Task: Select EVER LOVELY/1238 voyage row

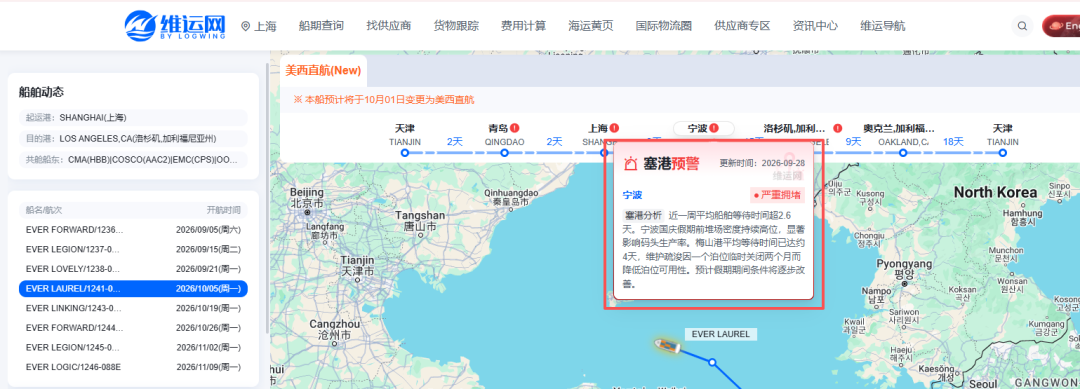Action: (133, 269)
